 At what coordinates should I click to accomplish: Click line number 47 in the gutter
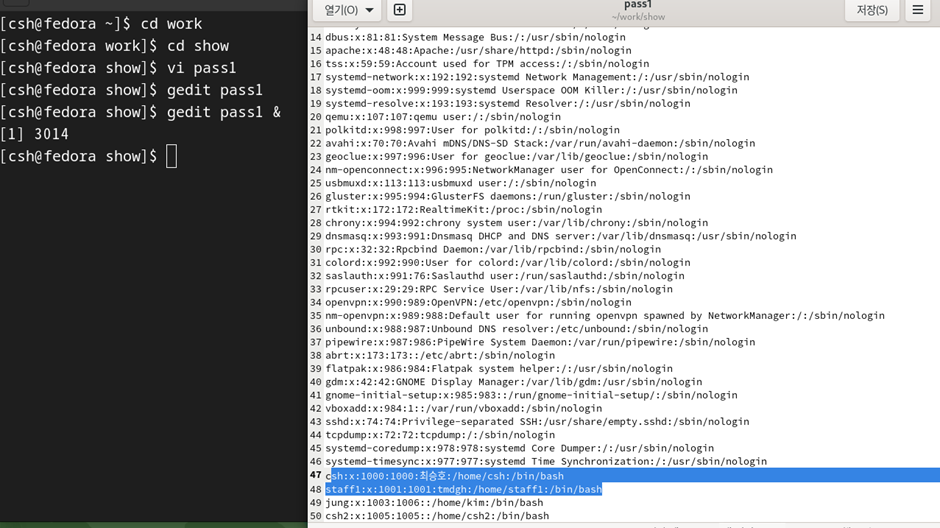tap(316, 475)
